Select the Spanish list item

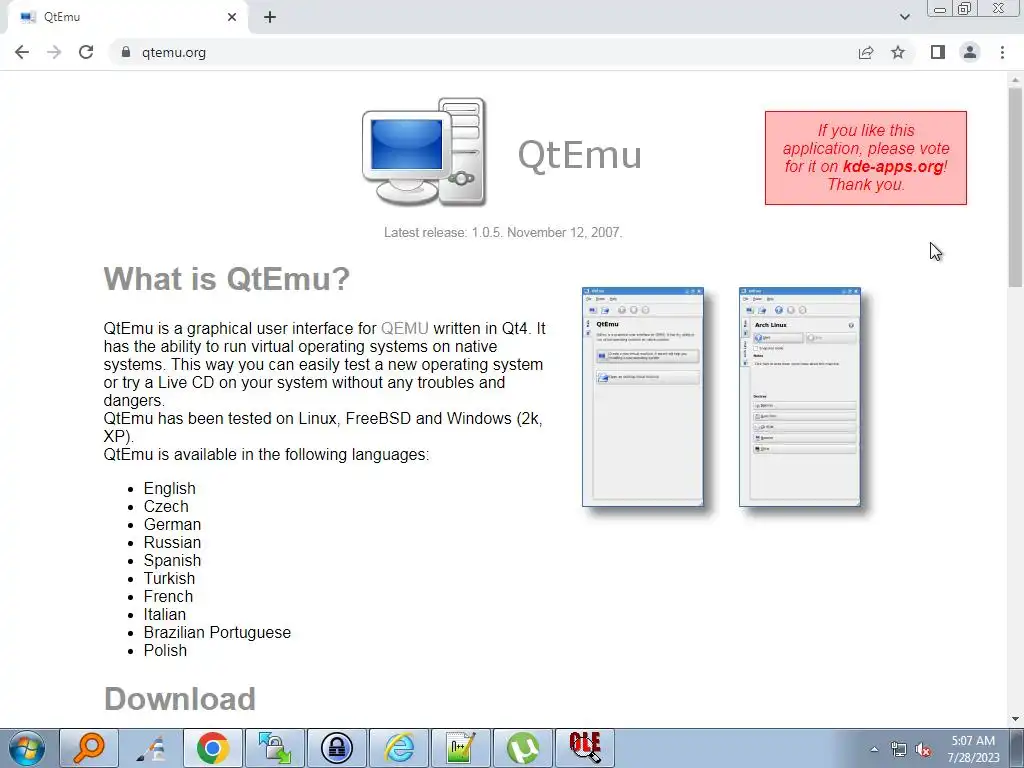pos(172,560)
